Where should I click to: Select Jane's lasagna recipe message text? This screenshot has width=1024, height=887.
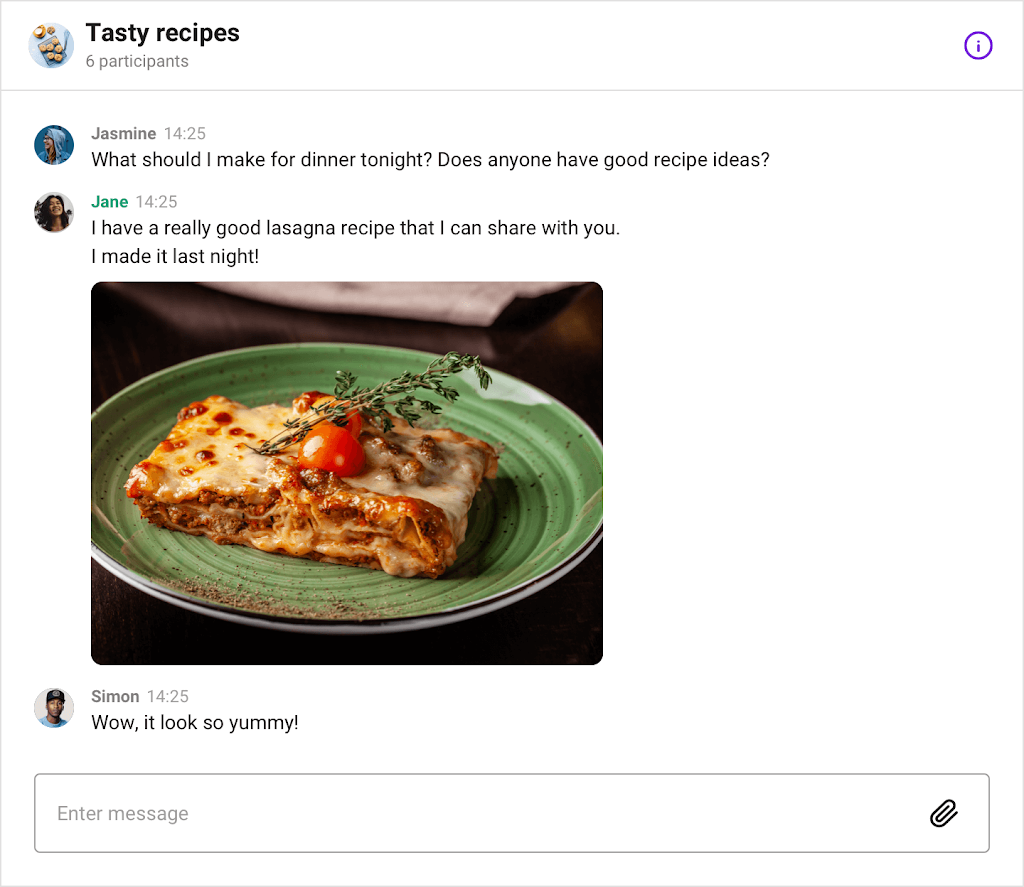[355, 228]
